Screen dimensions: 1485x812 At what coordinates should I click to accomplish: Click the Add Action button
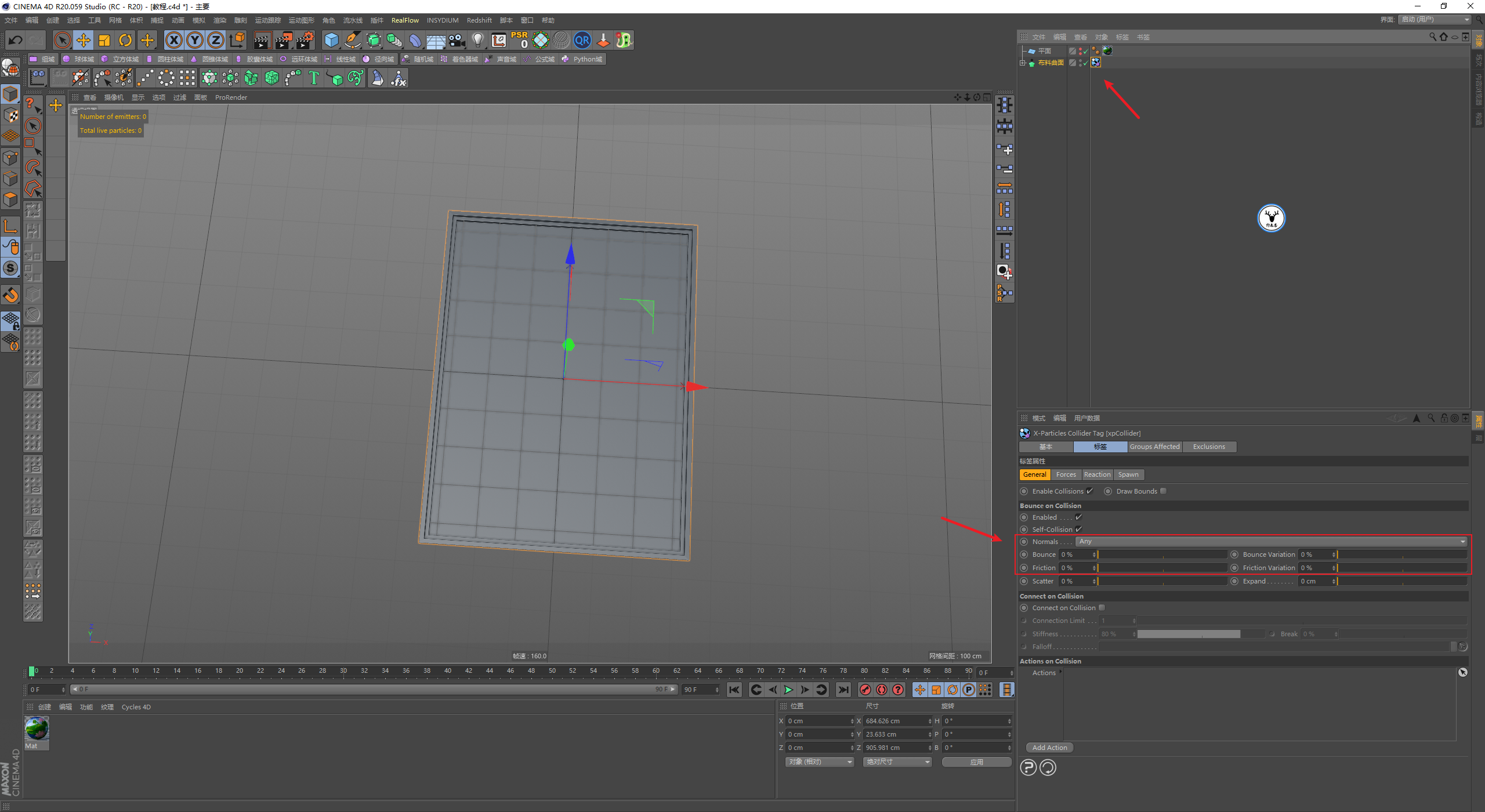point(1049,748)
